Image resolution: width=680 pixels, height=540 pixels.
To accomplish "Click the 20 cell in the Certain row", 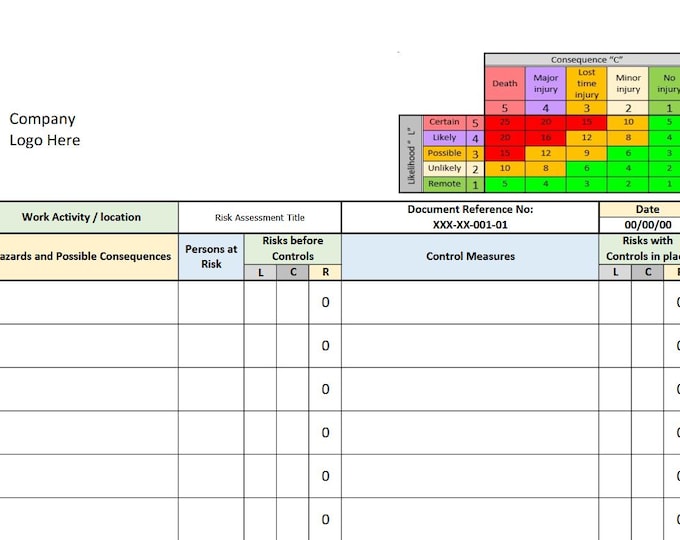I will click(x=546, y=122).
